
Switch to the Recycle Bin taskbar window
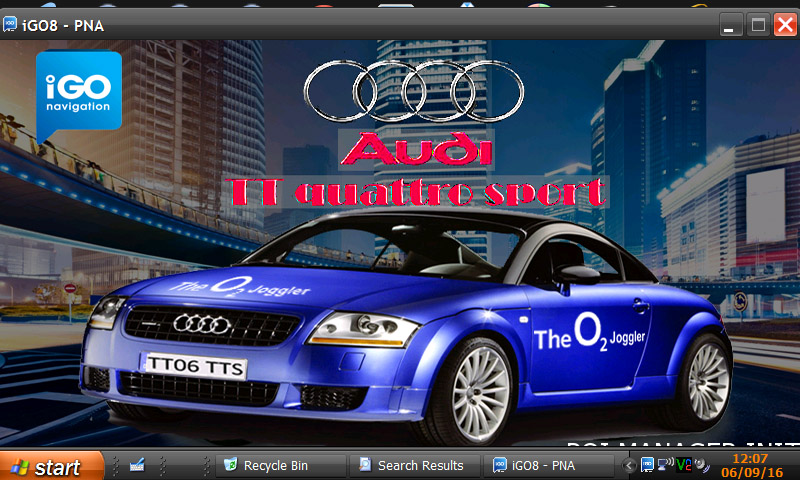(x=280, y=465)
